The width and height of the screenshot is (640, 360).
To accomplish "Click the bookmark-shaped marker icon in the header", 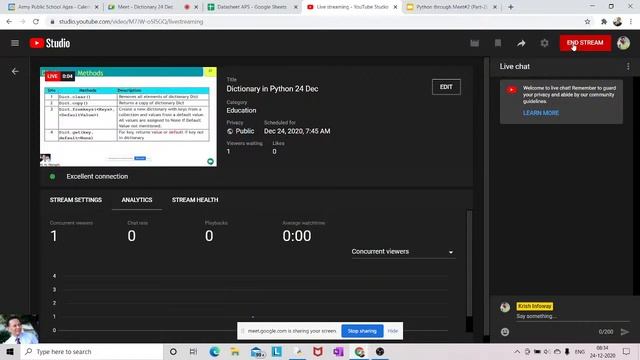I will (x=498, y=43).
